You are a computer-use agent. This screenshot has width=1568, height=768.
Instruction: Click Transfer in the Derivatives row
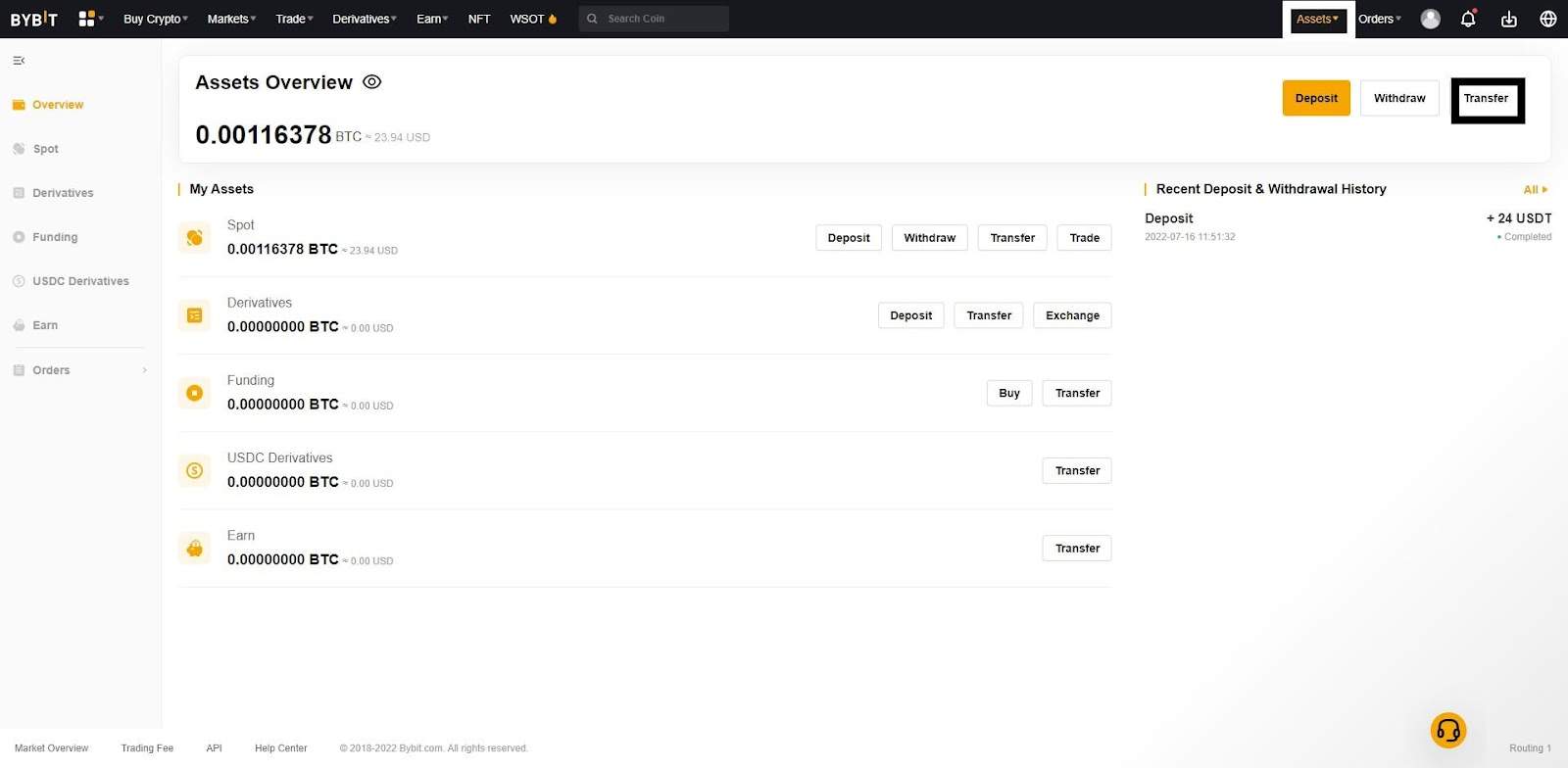pos(989,315)
